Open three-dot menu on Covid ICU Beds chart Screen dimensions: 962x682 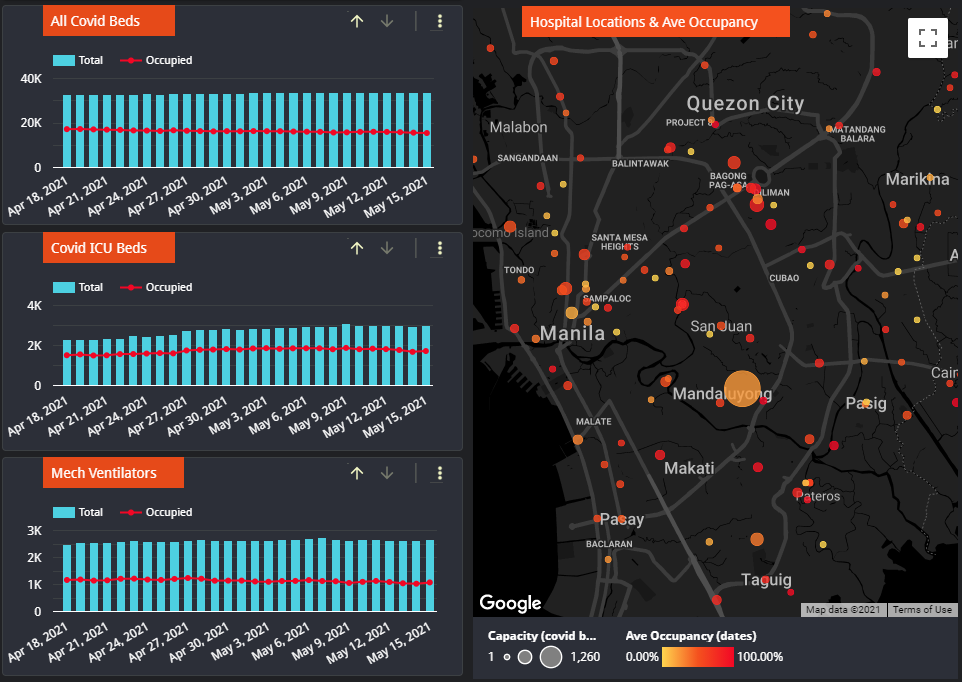click(x=439, y=248)
